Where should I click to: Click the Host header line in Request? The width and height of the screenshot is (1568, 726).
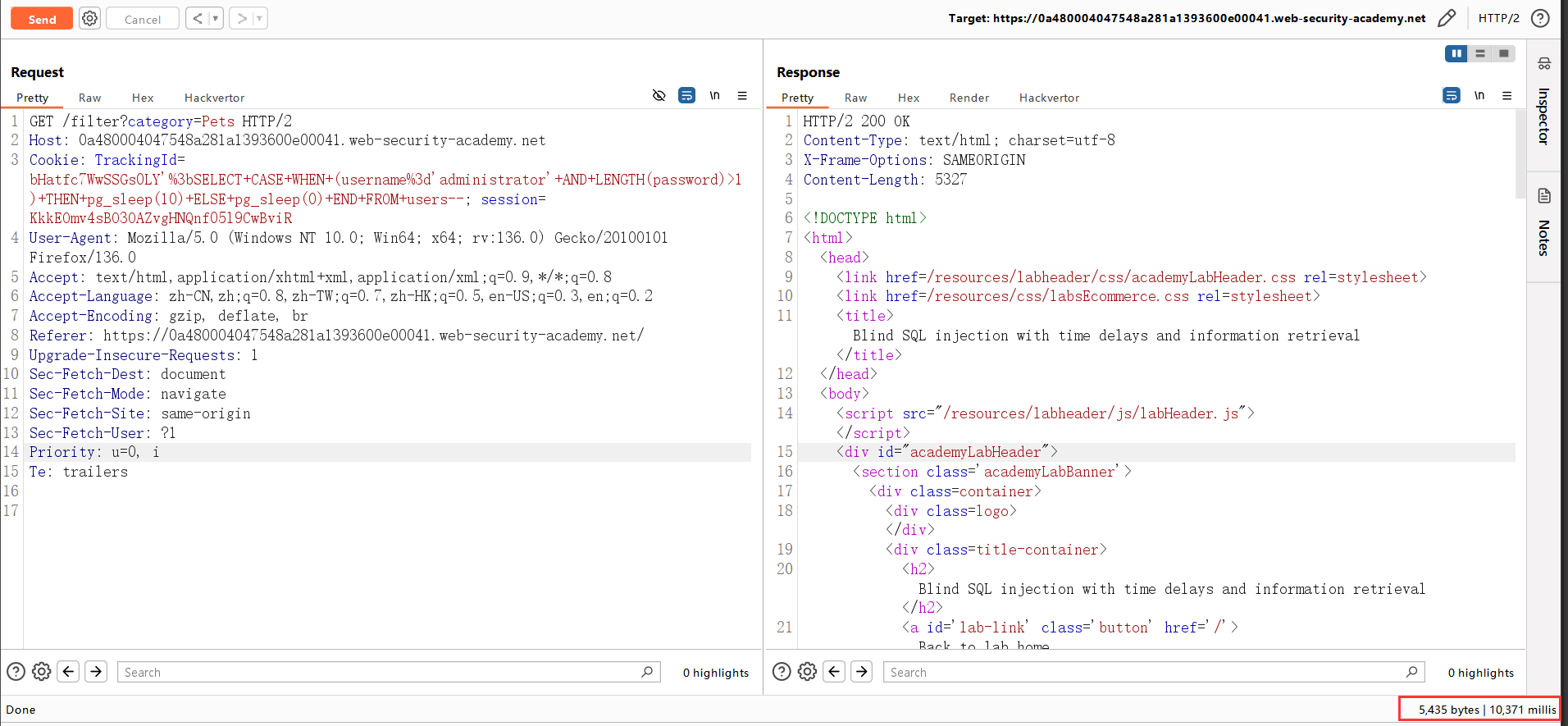click(x=287, y=140)
